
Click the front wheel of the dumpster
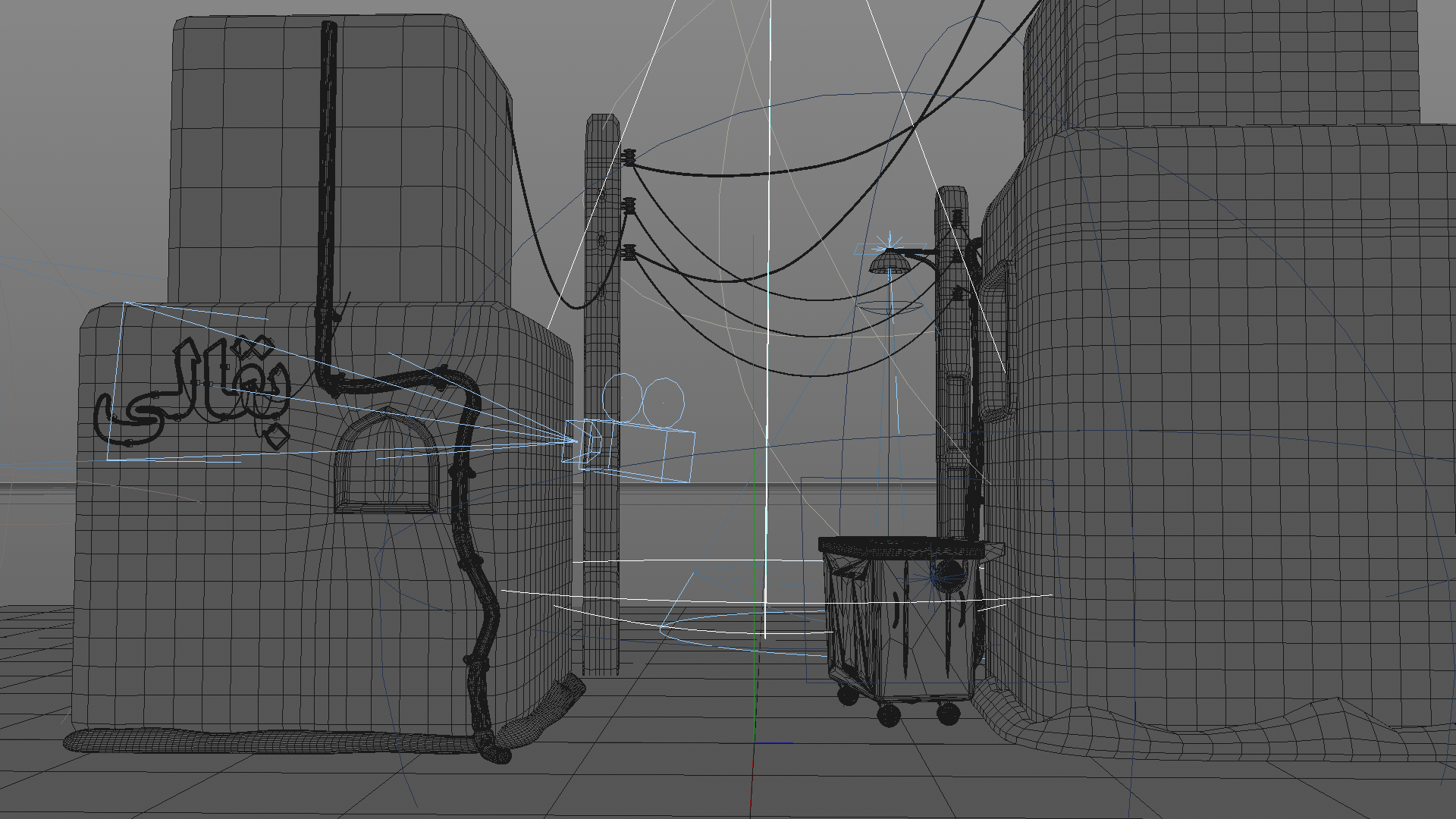tap(887, 714)
